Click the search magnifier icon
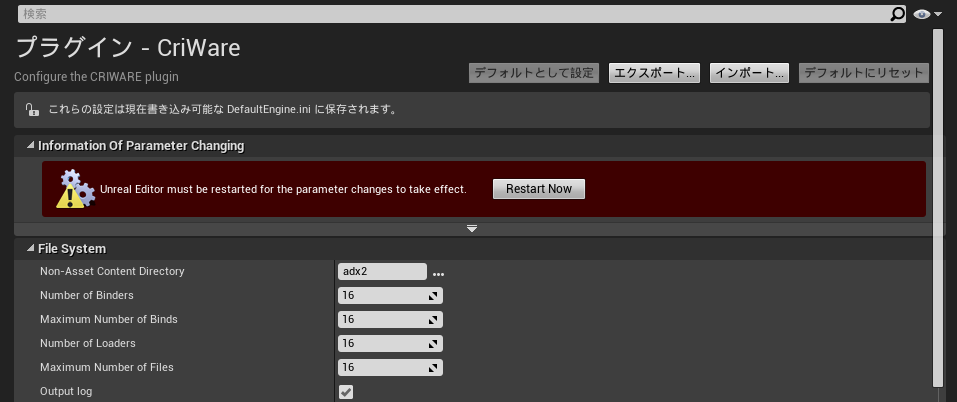Viewport: 957px width, 402px height. point(898,14)
